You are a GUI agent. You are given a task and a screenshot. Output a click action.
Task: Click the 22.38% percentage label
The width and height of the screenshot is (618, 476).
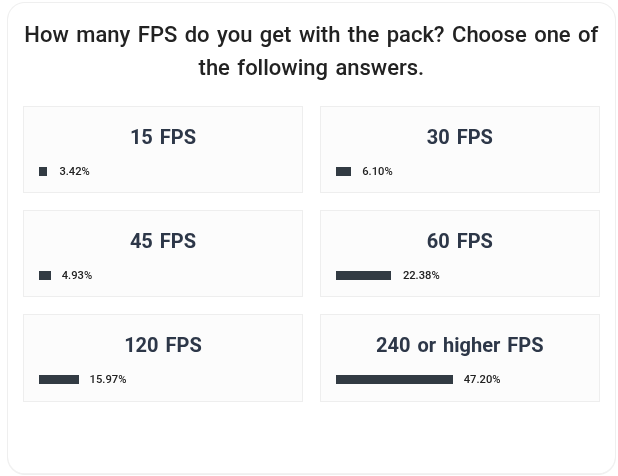[421, 276]
